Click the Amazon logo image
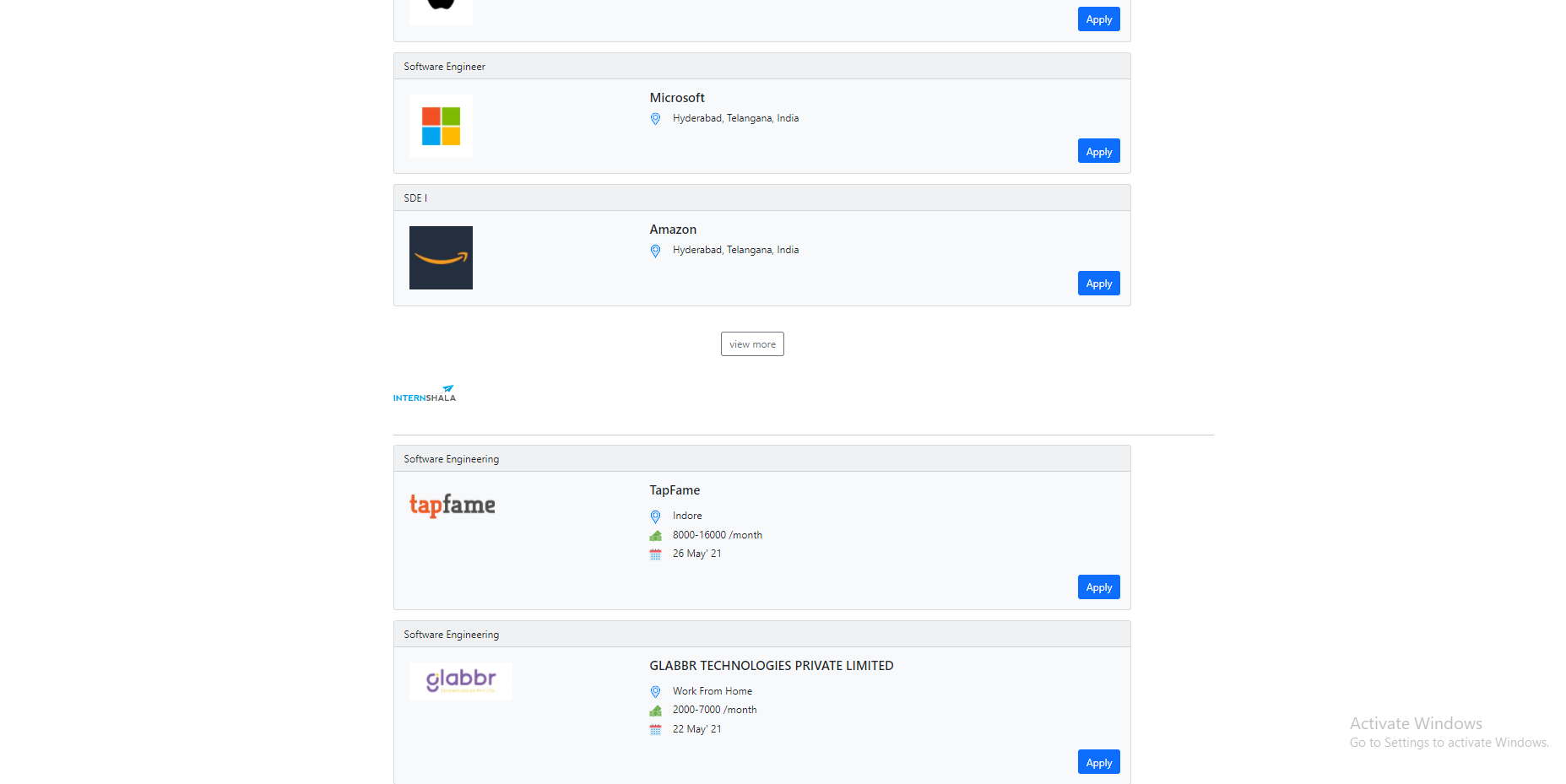Image resolution: width=1566 pixels, height=784 pixels. 441,257
